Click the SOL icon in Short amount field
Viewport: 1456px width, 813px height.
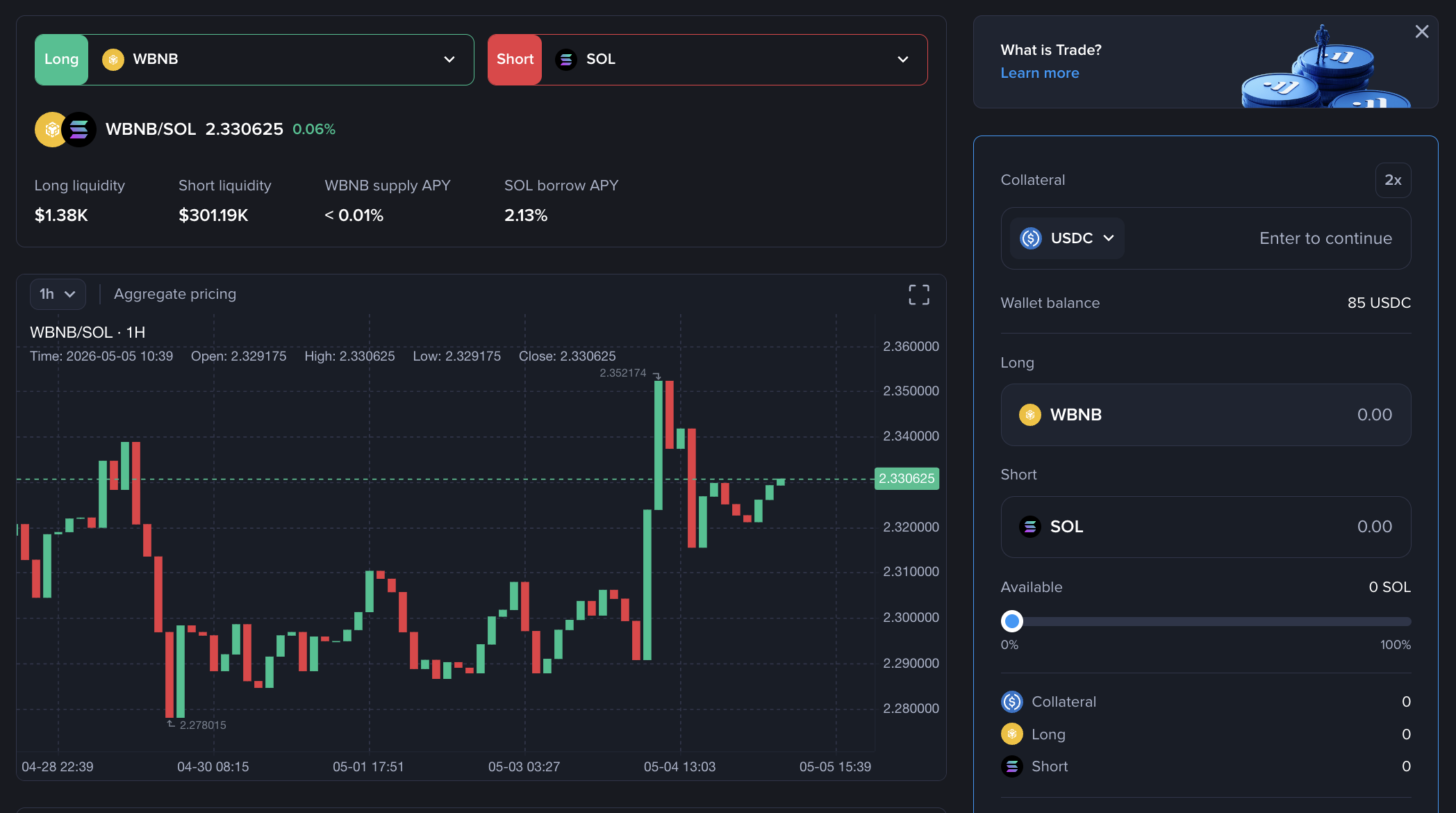click(x=1030, y=527)
